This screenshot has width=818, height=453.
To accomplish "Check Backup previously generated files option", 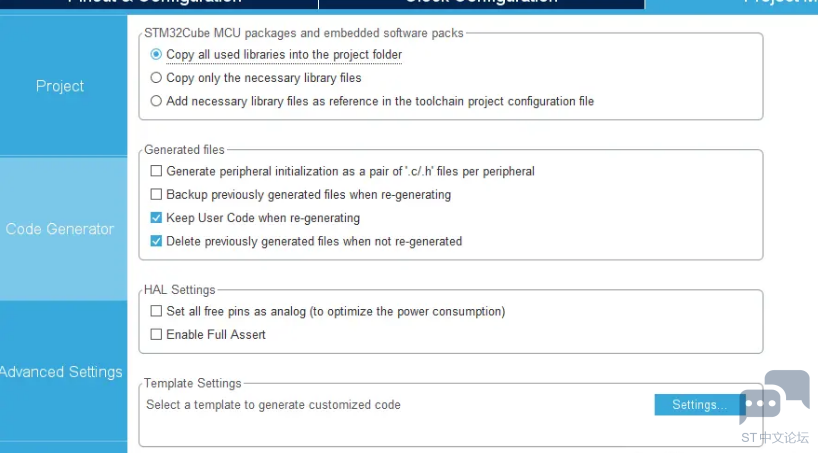I will (x=156, y=194).
